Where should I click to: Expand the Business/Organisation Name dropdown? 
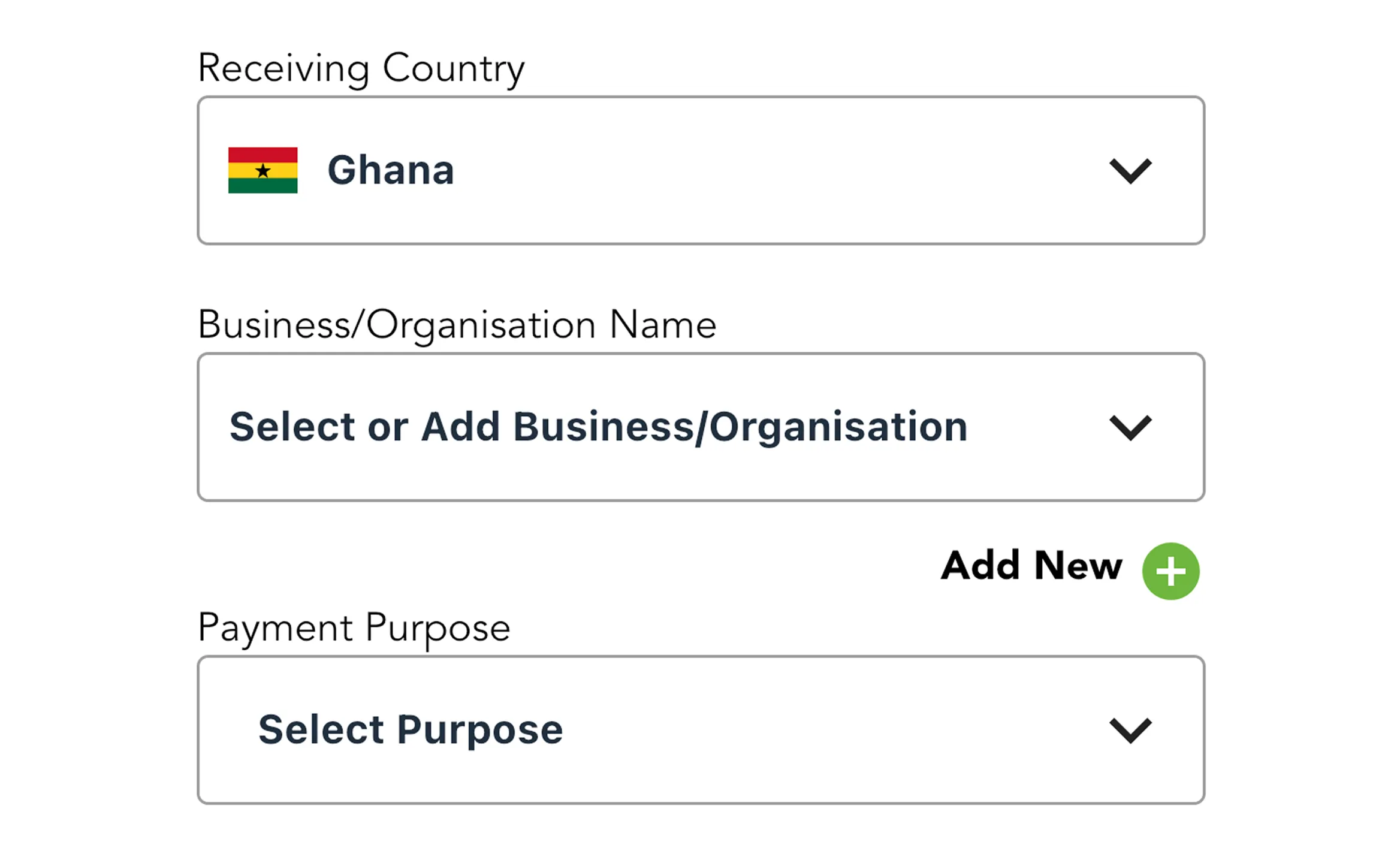pos(700,427)
